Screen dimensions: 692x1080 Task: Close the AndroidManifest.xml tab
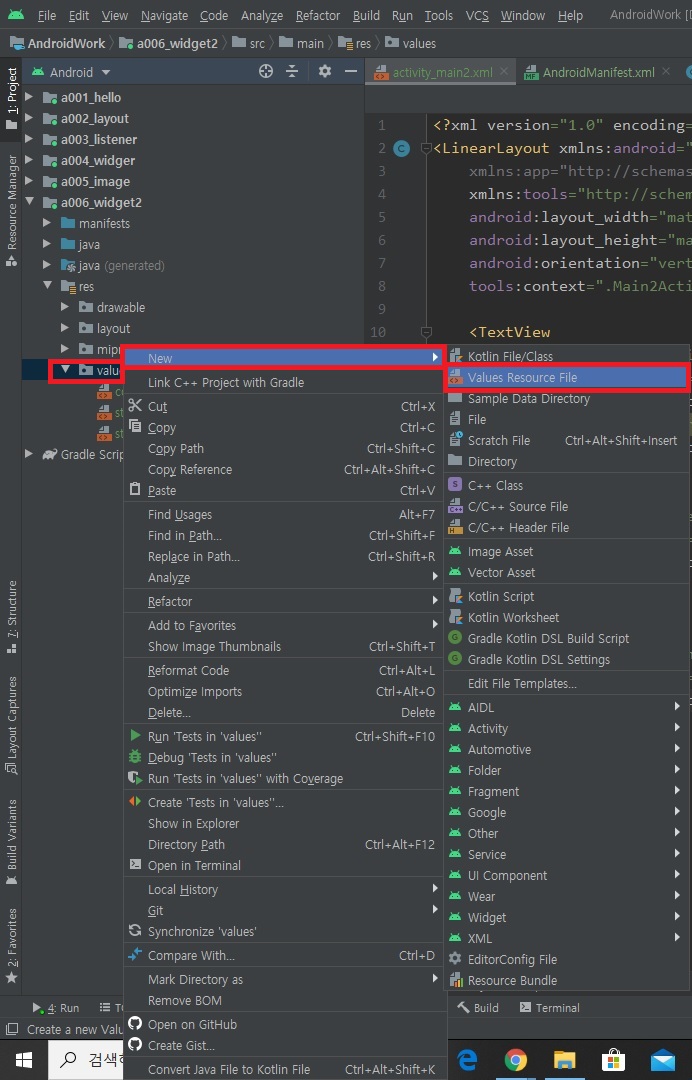[666, 72]
